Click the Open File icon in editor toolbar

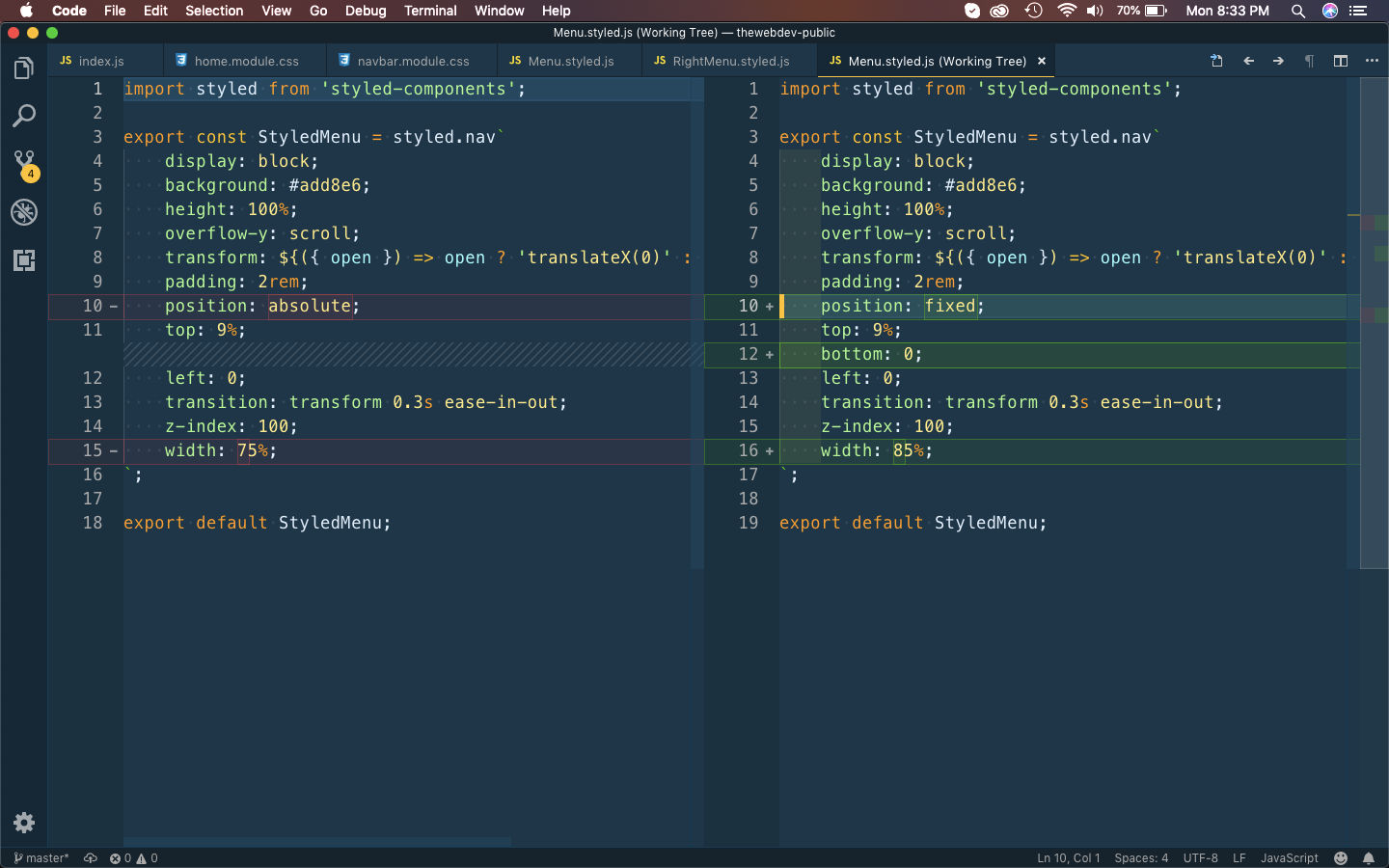tap(1217, 61)
